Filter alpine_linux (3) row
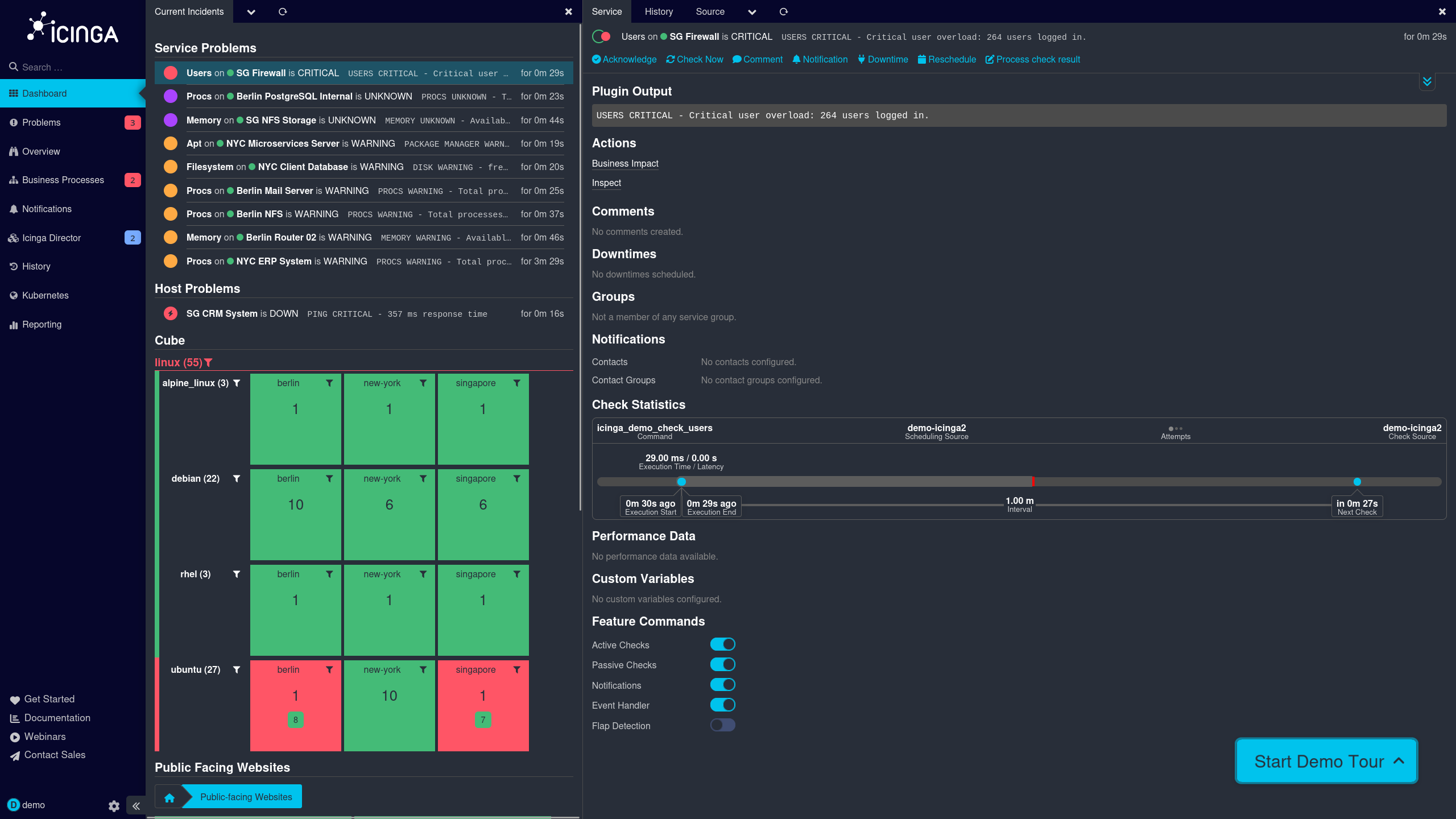The image size is (1456, 819). (x=237, y=383)
